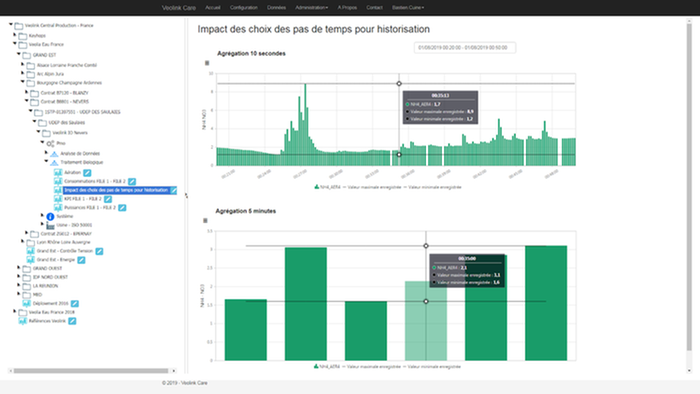The image size is (700, 394).
Task: Open the Contact menu item
Action: (375, 8)
